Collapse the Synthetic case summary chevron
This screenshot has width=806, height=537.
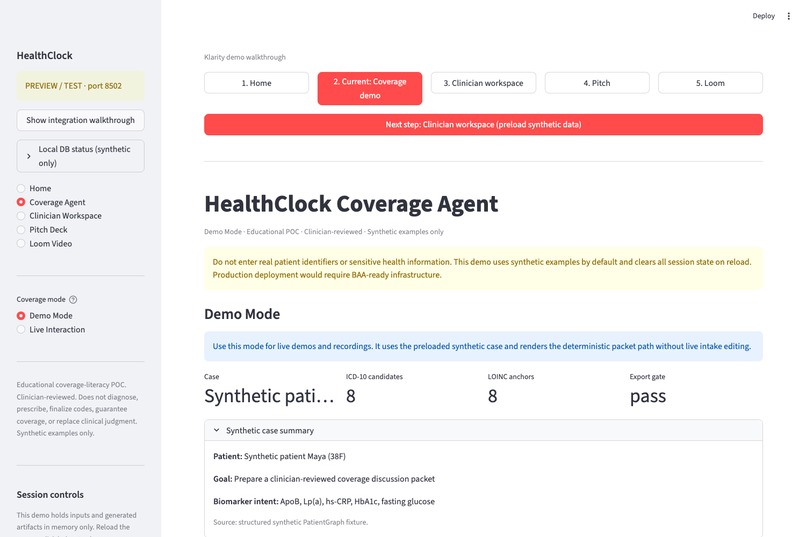coord(216,430)
